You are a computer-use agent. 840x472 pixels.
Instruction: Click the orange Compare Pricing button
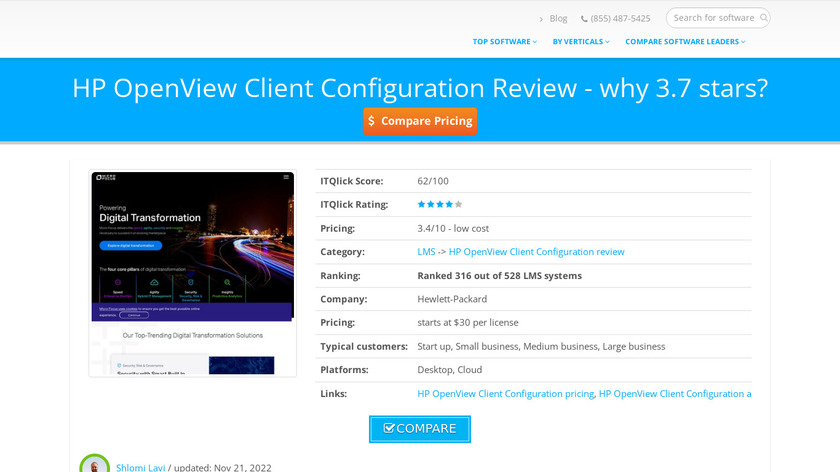(420, 121)
